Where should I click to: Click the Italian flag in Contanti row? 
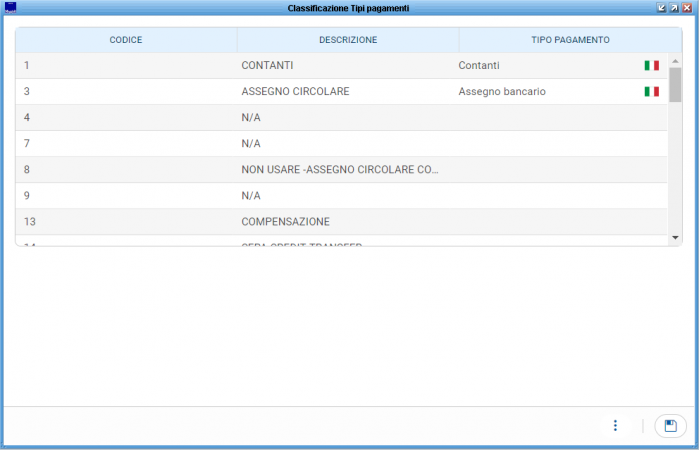pos(651,66)
